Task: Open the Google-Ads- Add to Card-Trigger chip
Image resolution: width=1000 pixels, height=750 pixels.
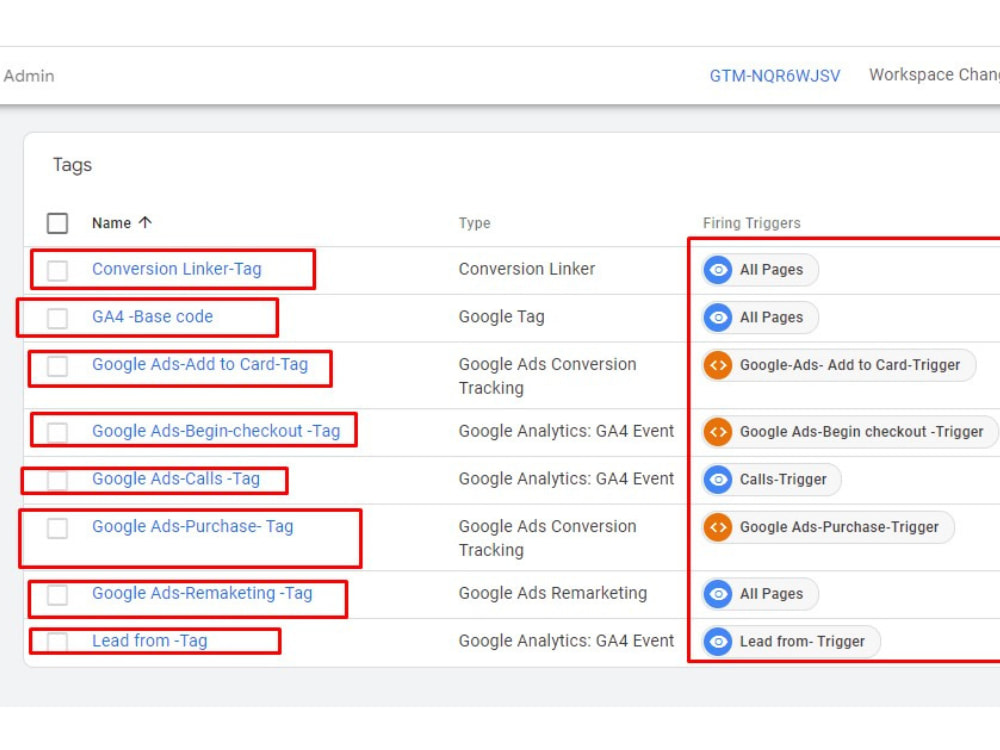Action: pos(839,365)
